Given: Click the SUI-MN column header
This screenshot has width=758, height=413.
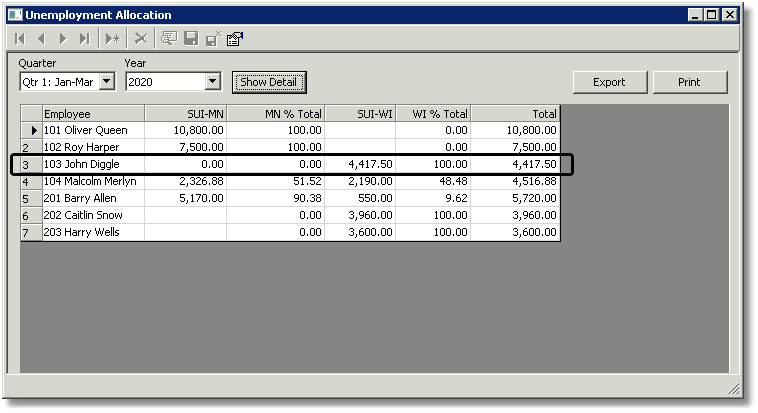Looking at the screenshot, I should (186, 114).
